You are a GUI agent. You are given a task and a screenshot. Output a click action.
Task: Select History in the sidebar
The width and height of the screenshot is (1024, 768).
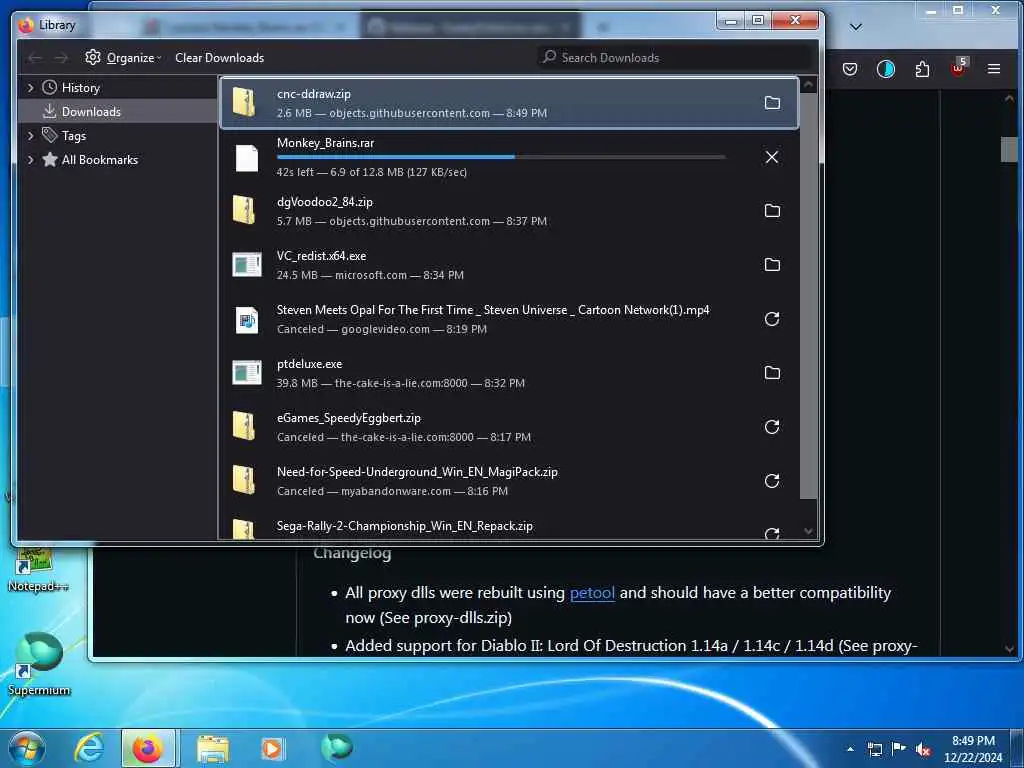pyautogui.click(x=80, y=88)
